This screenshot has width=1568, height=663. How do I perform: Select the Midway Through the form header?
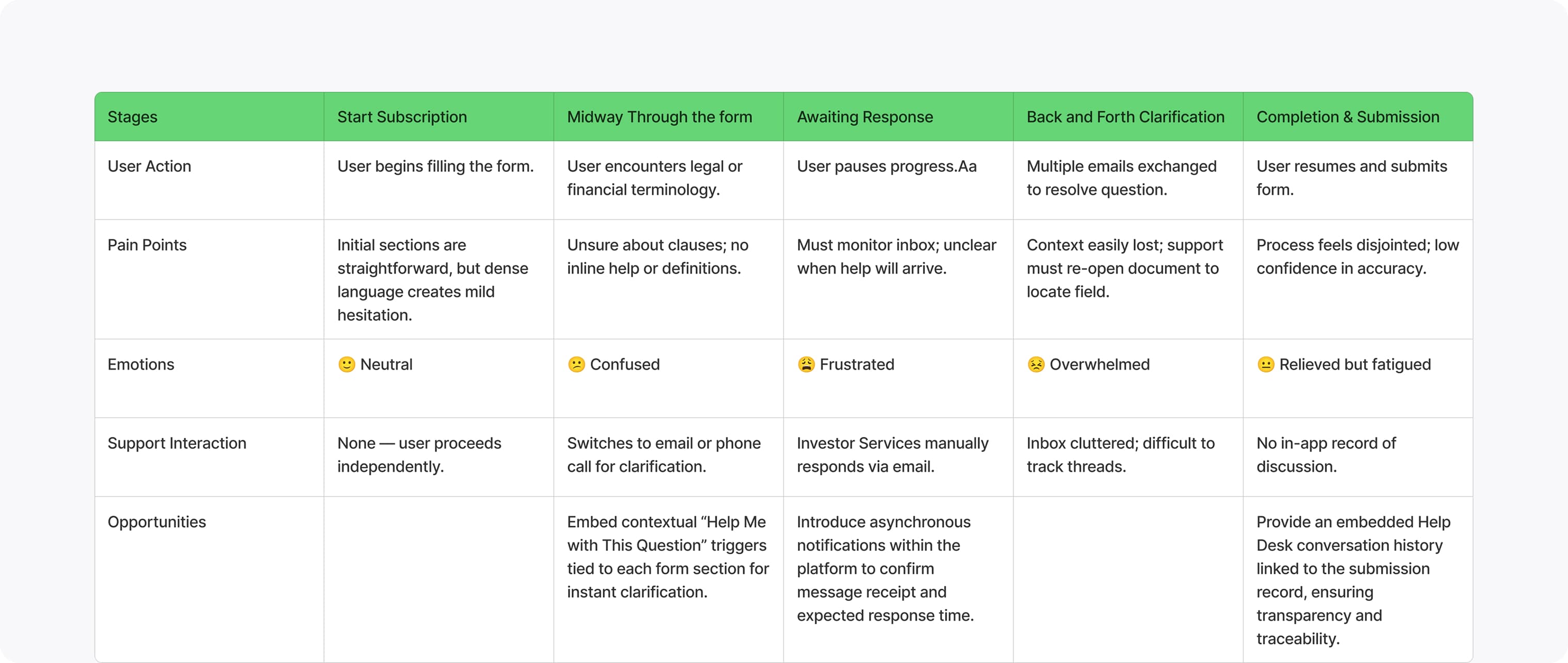coord(668,117)
